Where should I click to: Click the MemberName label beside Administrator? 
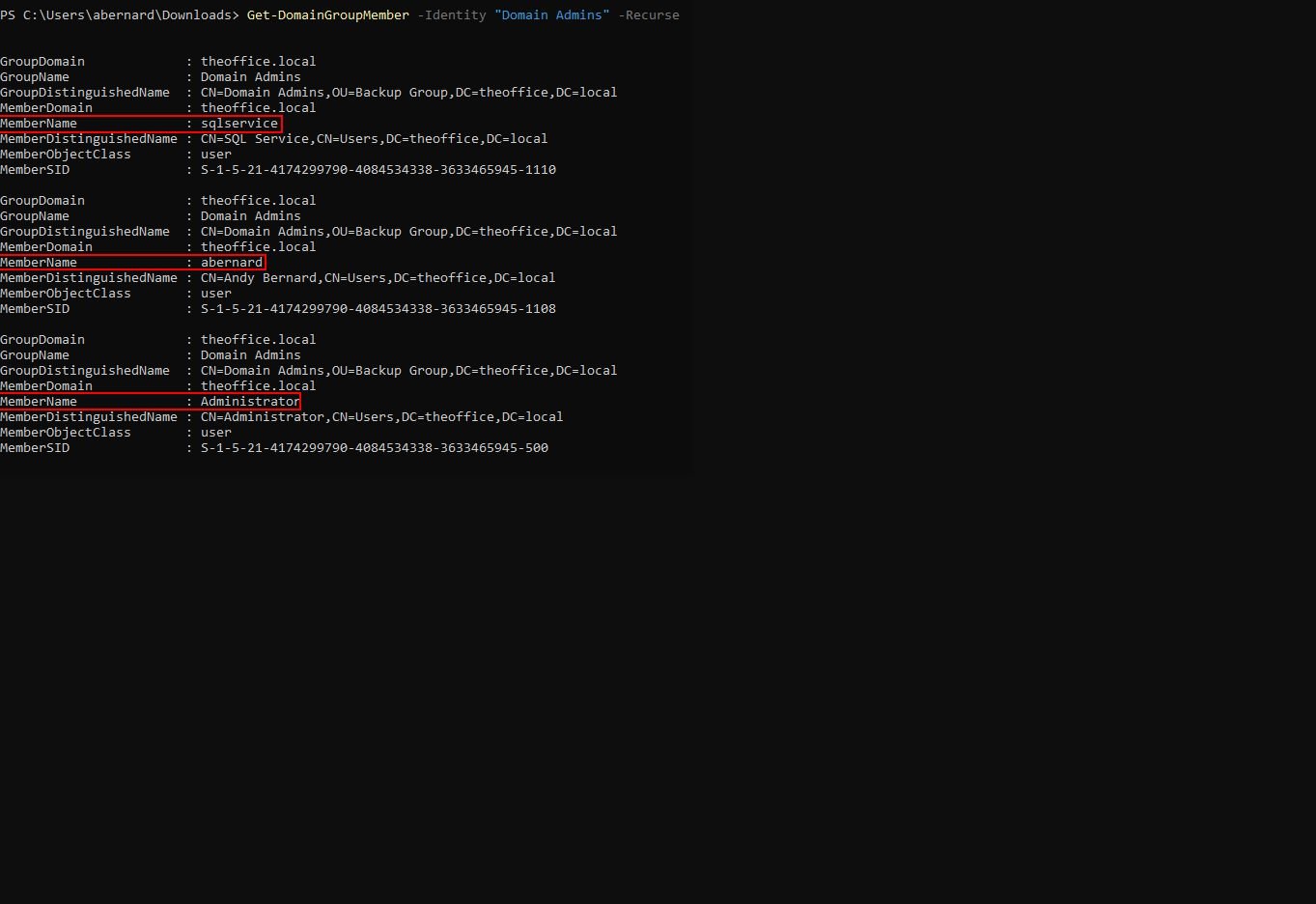click(x=39, y=402)
